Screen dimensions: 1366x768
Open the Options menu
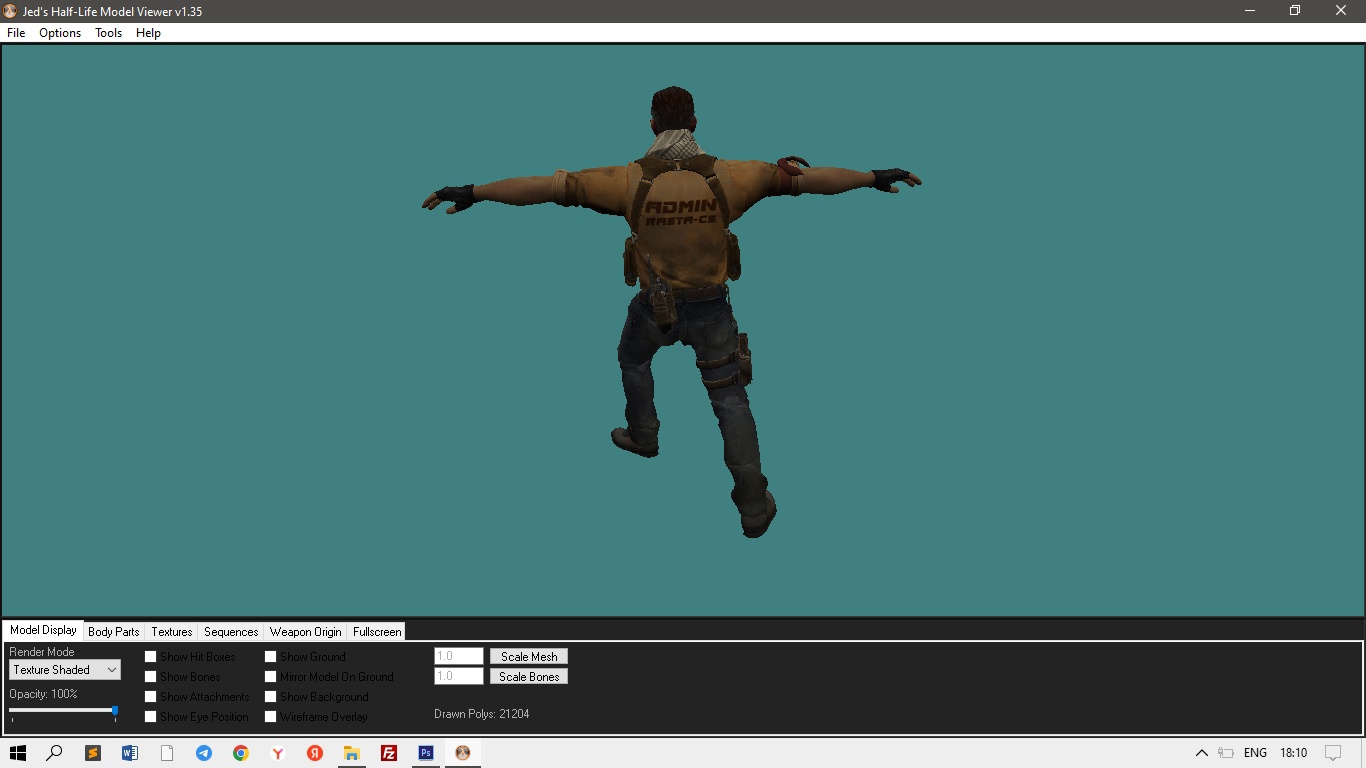(60, 33)
